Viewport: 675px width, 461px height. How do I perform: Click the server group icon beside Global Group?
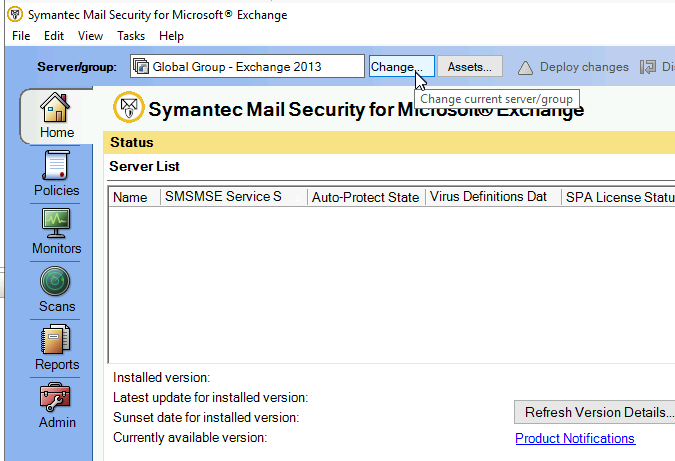click(x=141, y=66)
